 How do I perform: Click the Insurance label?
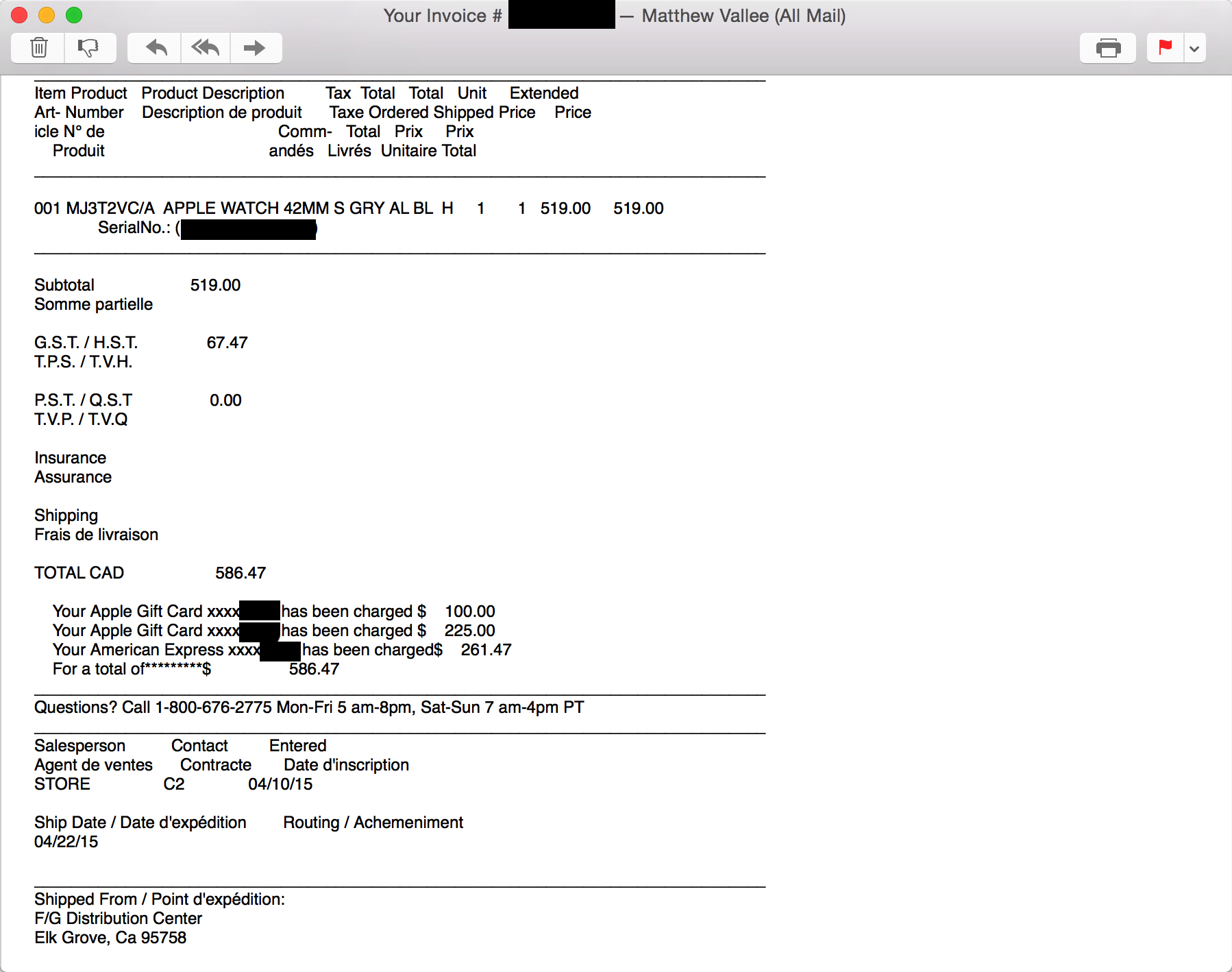pyautogui.click(x=71, y=458)
